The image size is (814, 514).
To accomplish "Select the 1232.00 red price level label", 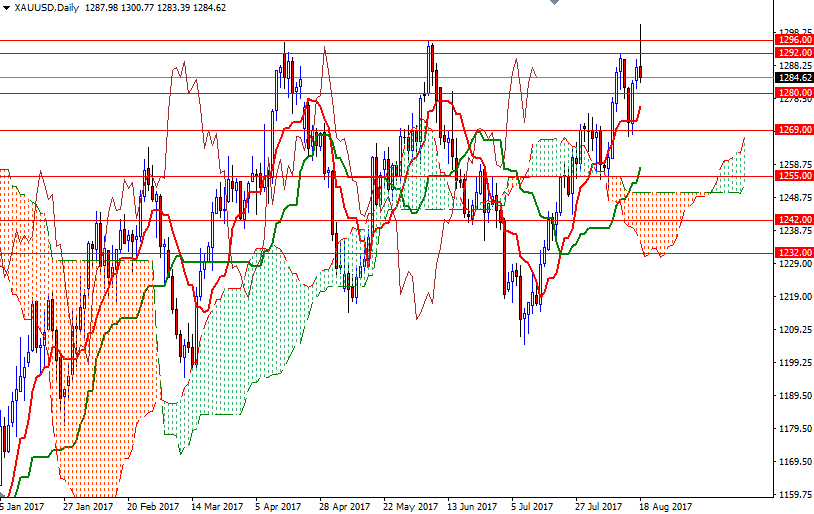I will 793,253.
